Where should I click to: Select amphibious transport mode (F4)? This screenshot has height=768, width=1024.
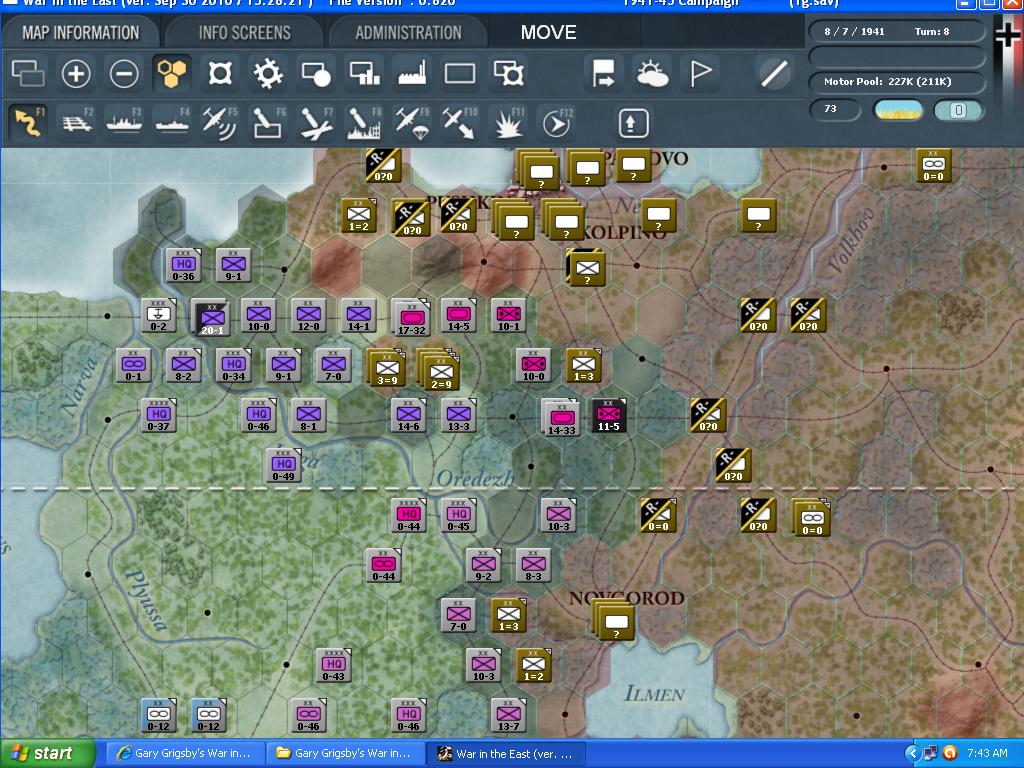[172, 122]
